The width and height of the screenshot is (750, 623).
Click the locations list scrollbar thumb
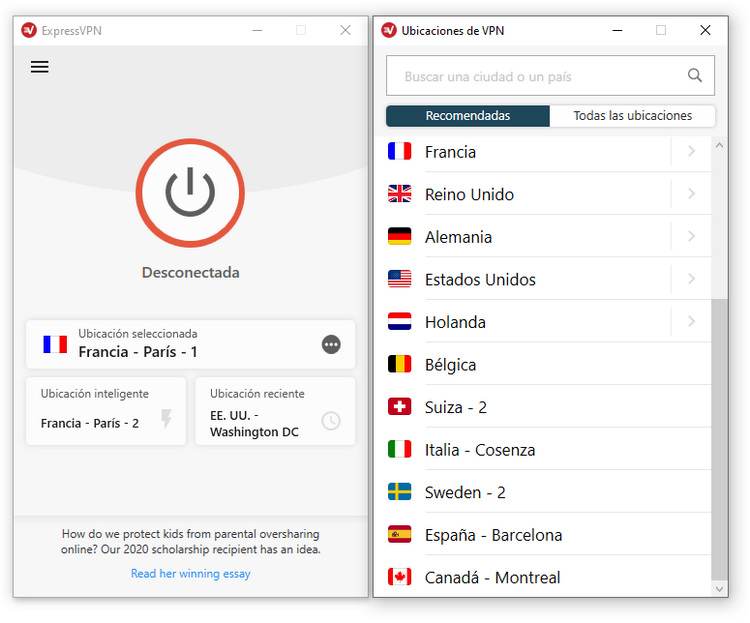click(719, 439)
